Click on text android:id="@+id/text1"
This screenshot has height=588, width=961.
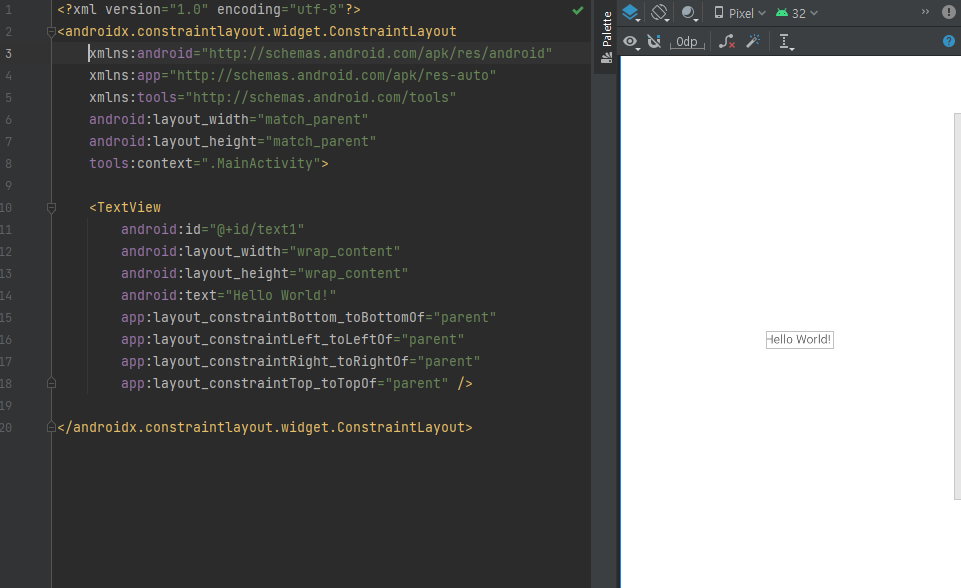point(212,229)
